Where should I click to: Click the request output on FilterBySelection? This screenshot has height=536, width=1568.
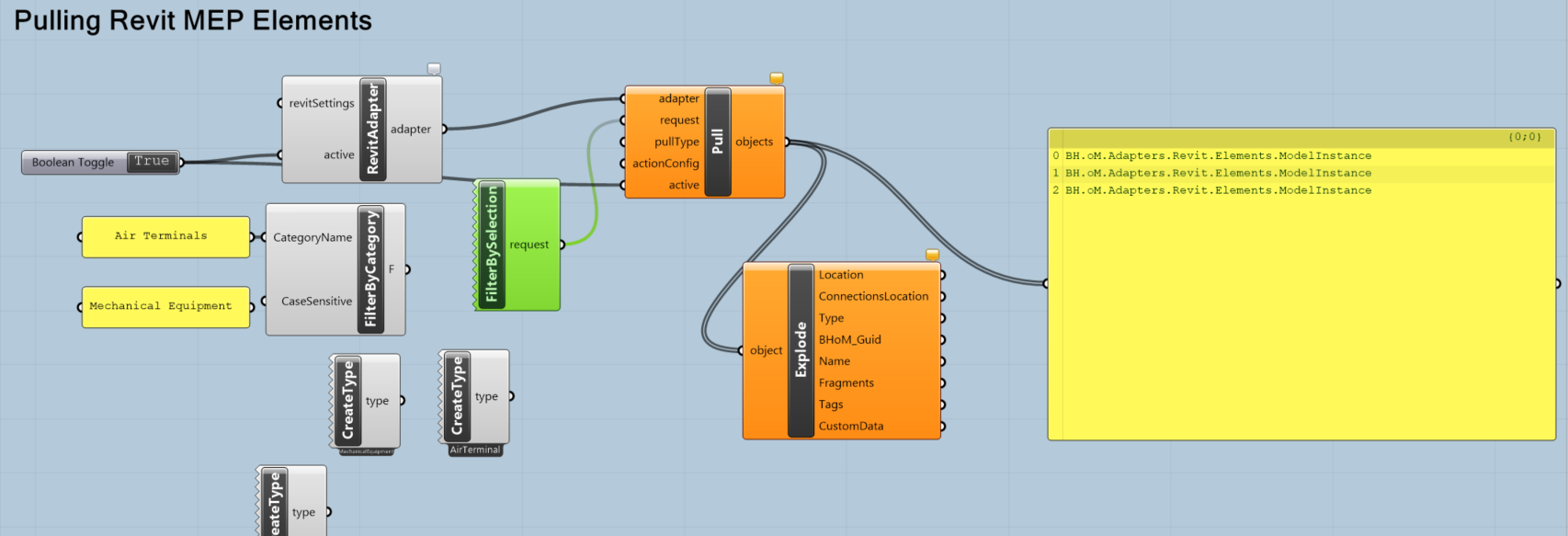(x=531, y=245)
